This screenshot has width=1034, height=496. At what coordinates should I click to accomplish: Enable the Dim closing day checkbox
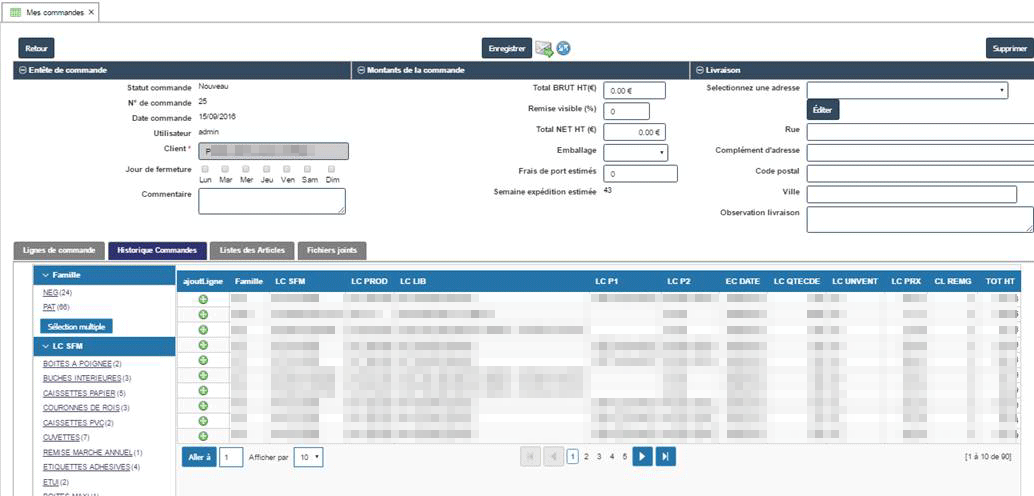click(x=332, y=169)
